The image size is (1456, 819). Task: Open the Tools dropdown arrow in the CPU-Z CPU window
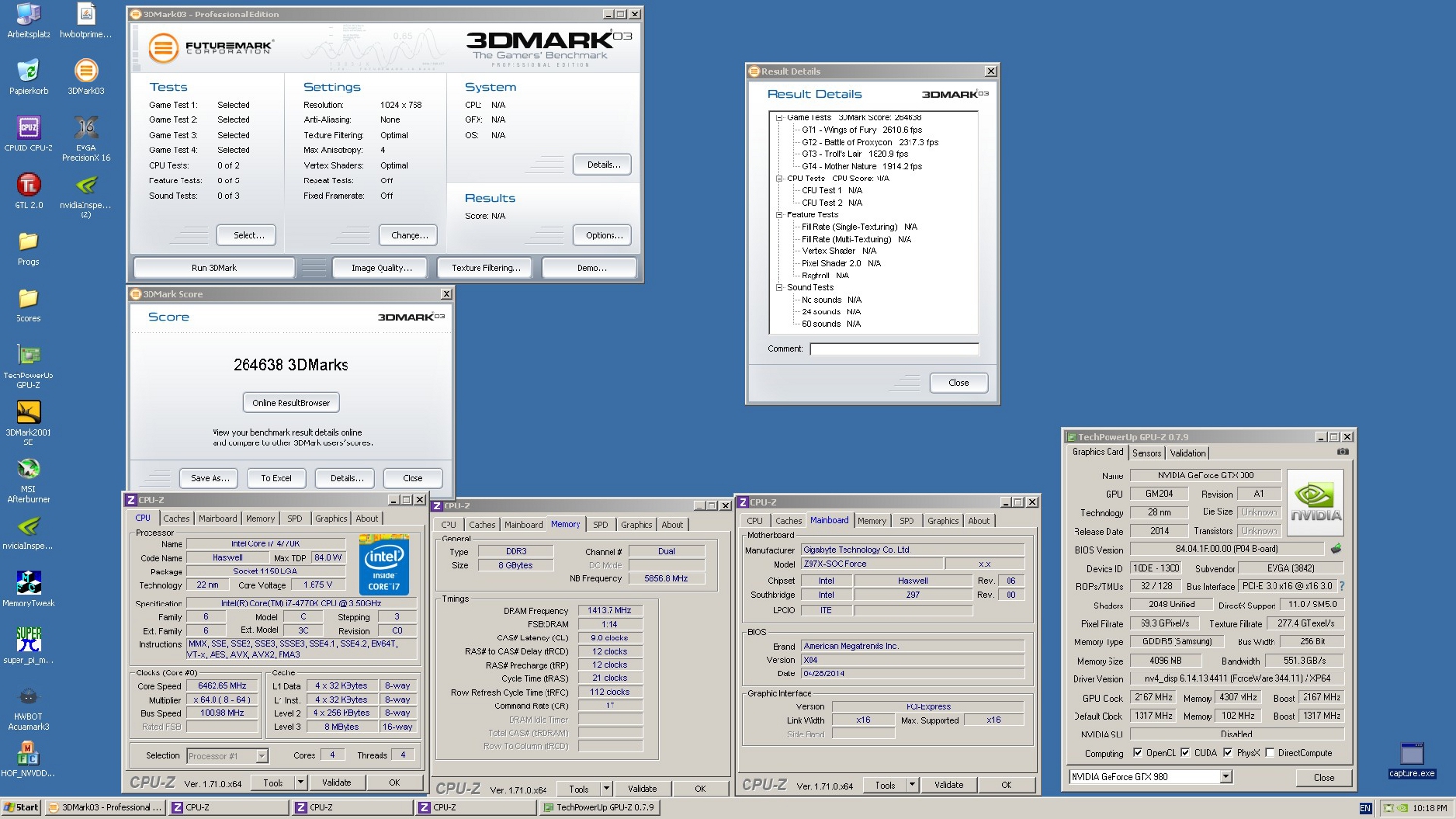click(300, 782)
